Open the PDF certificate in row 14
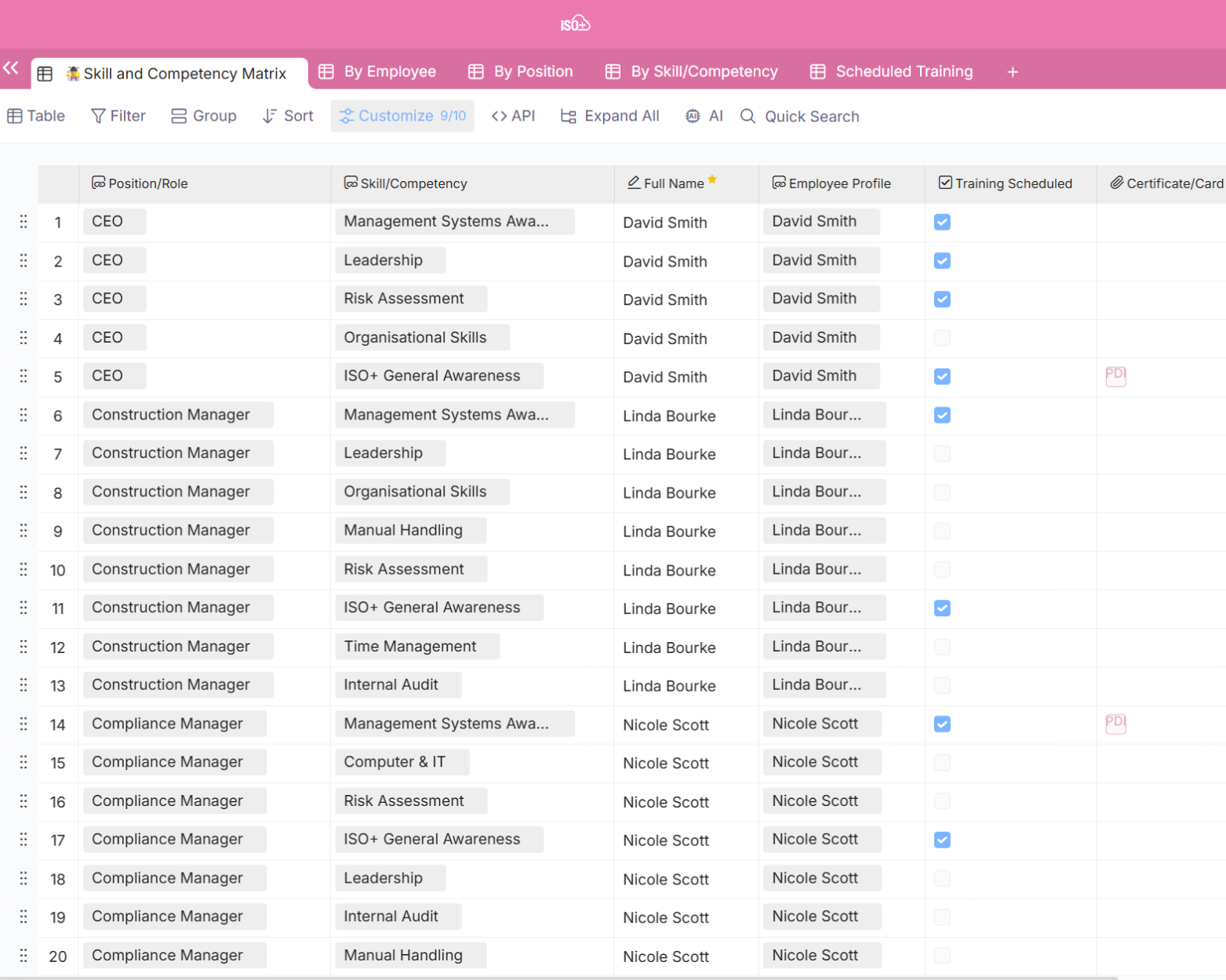 coord(1115,724)
